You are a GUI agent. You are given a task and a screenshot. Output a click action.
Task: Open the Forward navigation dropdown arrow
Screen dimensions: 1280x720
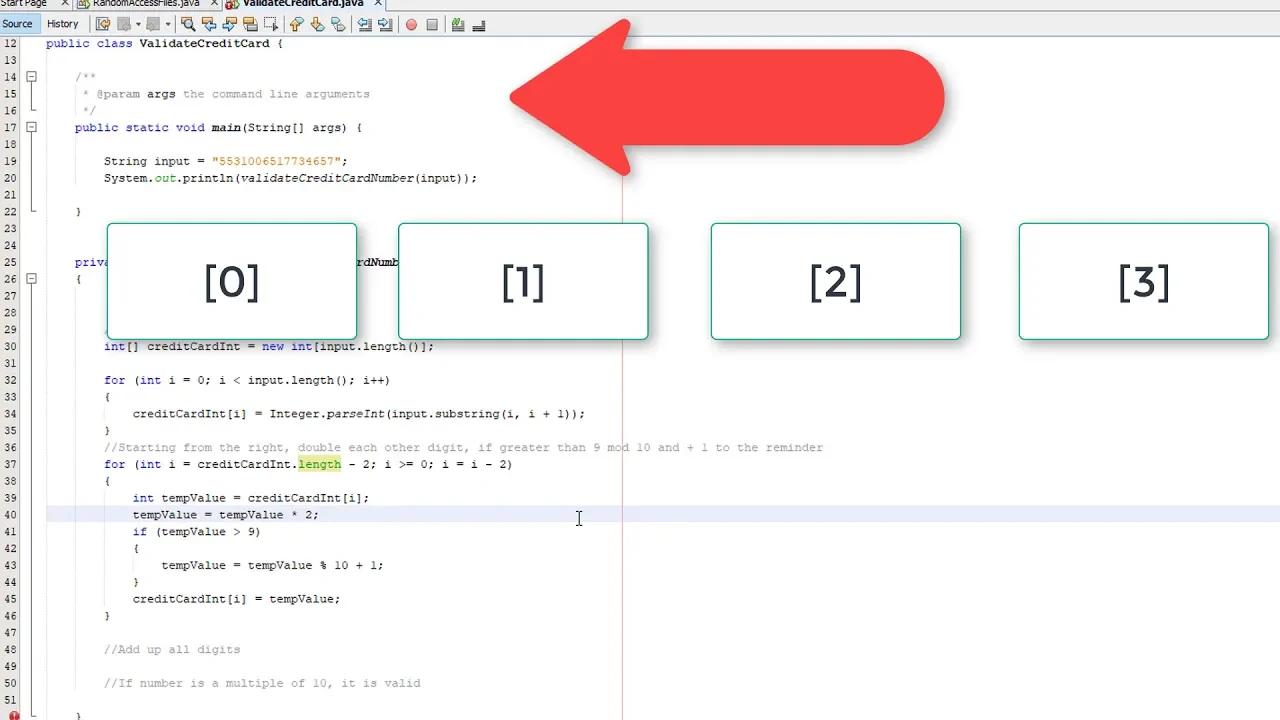[166, 24]
